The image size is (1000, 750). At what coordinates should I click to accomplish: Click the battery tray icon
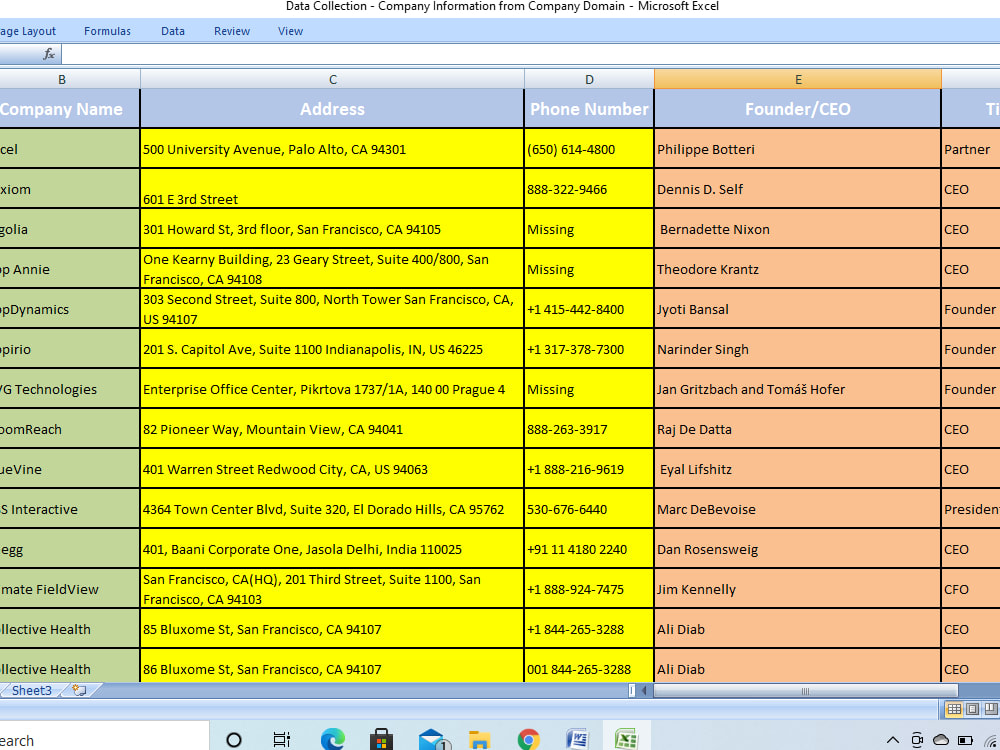965,740
